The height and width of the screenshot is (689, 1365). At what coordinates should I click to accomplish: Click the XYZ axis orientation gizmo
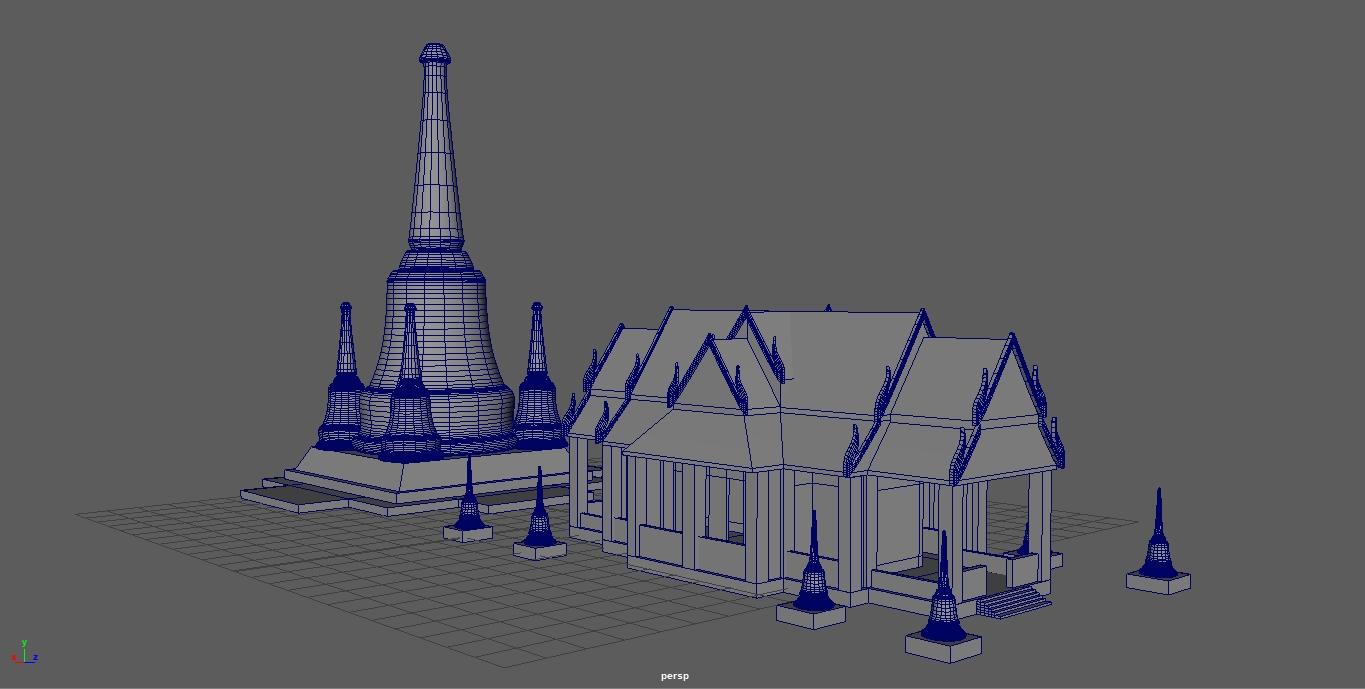click(x=24, y=653)
